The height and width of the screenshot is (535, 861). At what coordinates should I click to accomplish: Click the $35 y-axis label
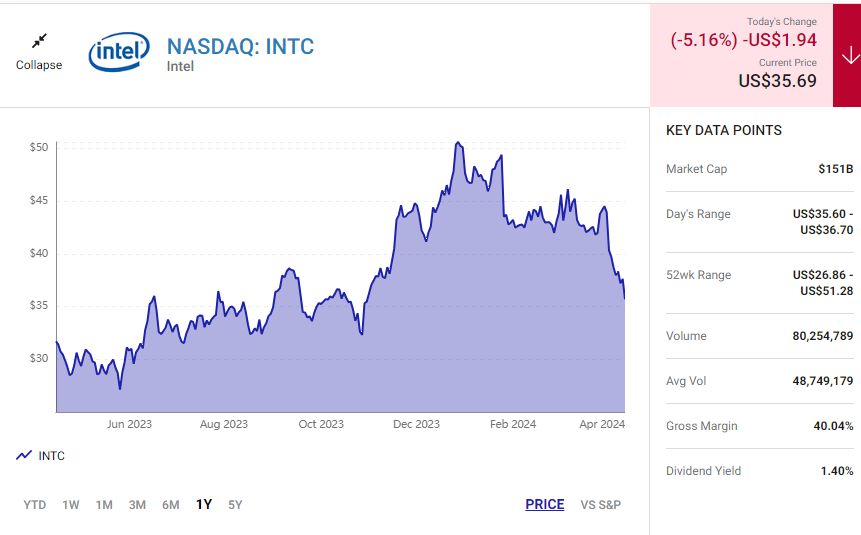pos(39,305)
